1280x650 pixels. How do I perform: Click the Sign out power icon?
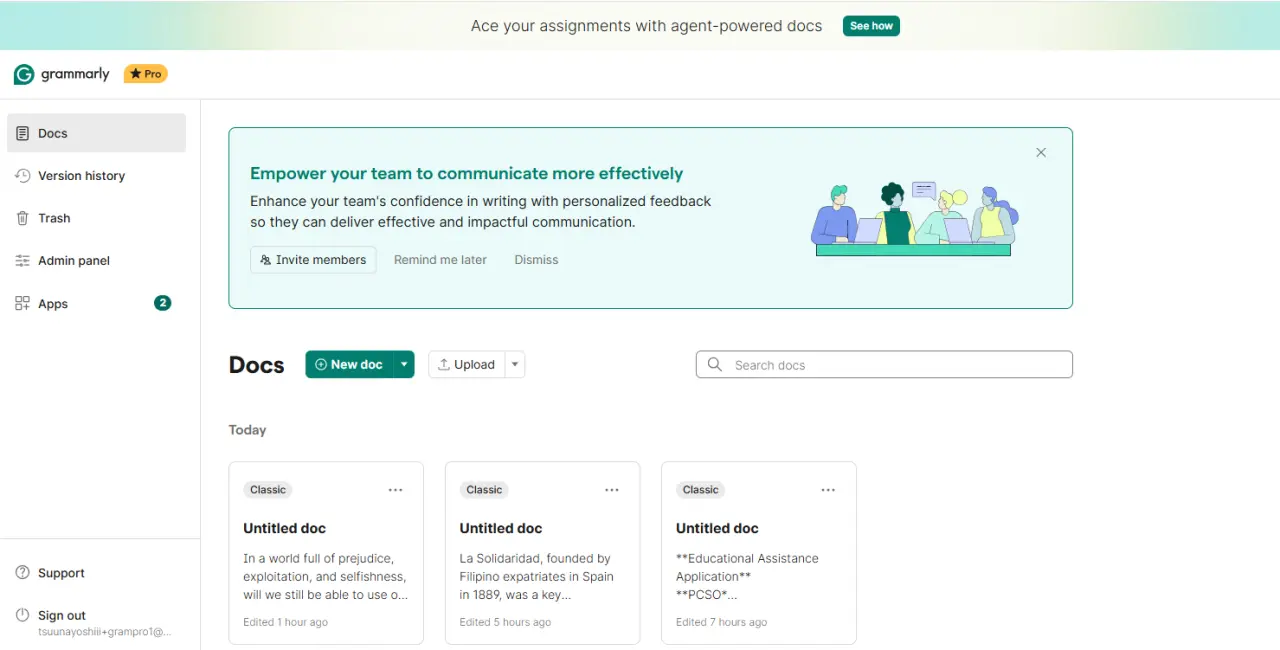pyautogui.click(x=23, y=615)
